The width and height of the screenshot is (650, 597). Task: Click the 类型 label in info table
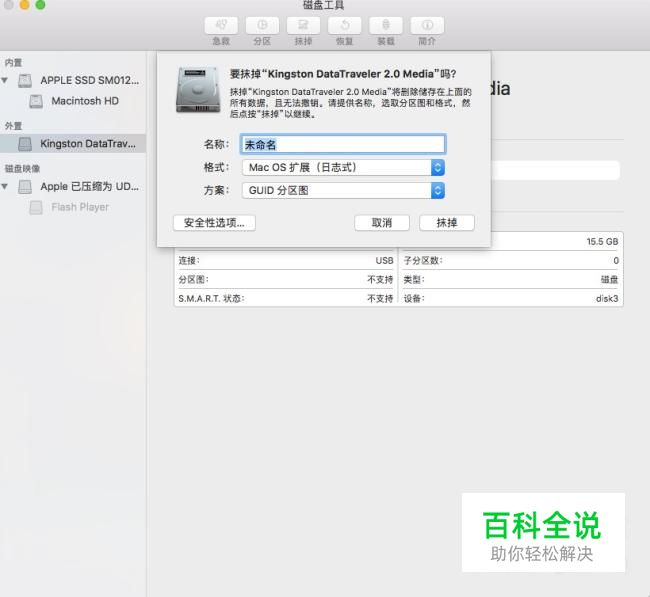414,279
